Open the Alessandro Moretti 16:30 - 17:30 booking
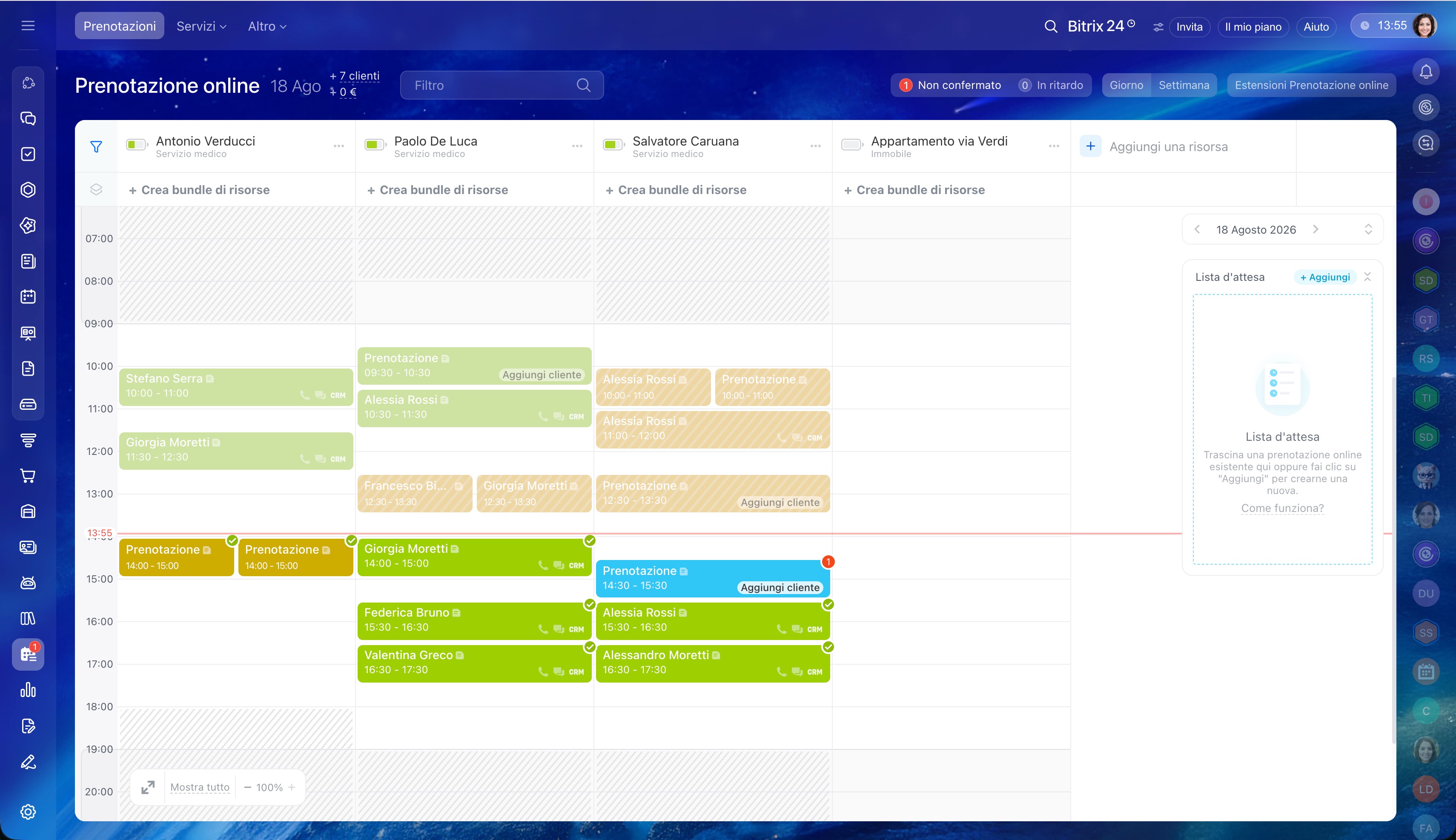This screenshot has height=840, width=1456. (713, 663)
